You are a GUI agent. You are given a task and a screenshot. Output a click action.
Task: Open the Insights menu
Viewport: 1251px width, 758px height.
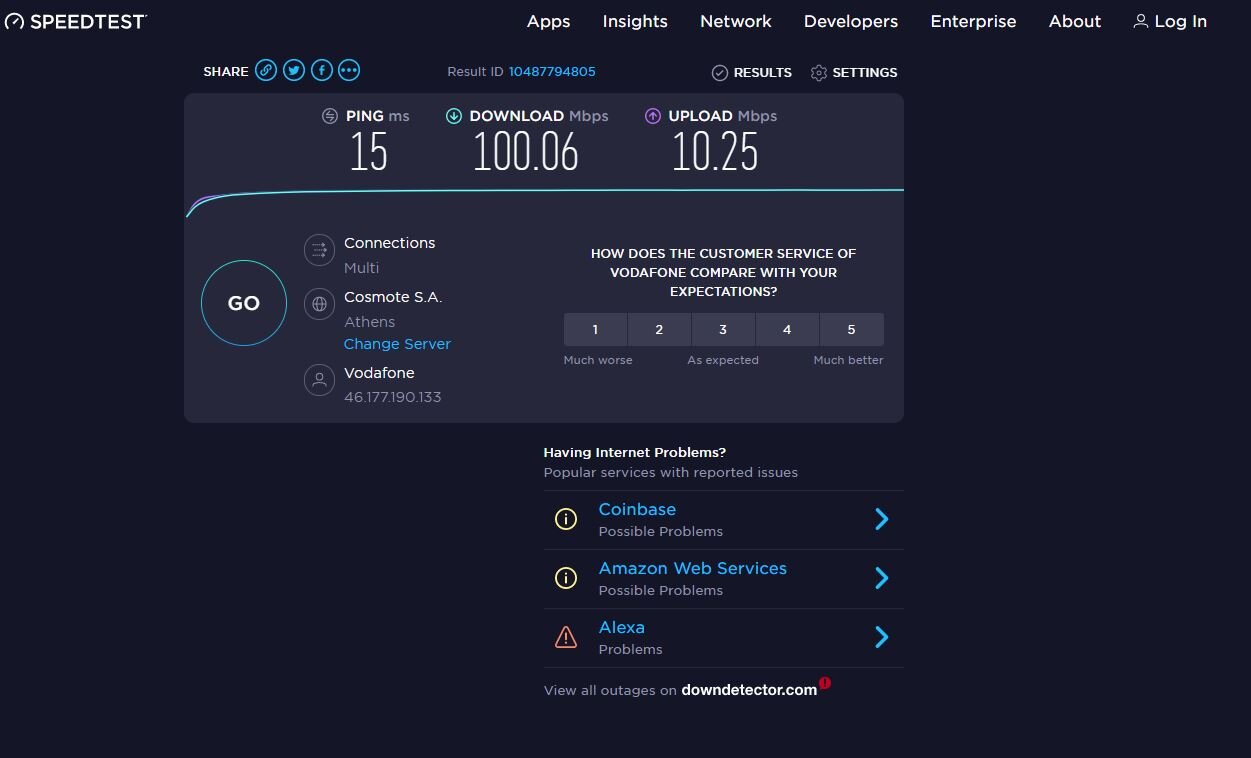point(635,21)
